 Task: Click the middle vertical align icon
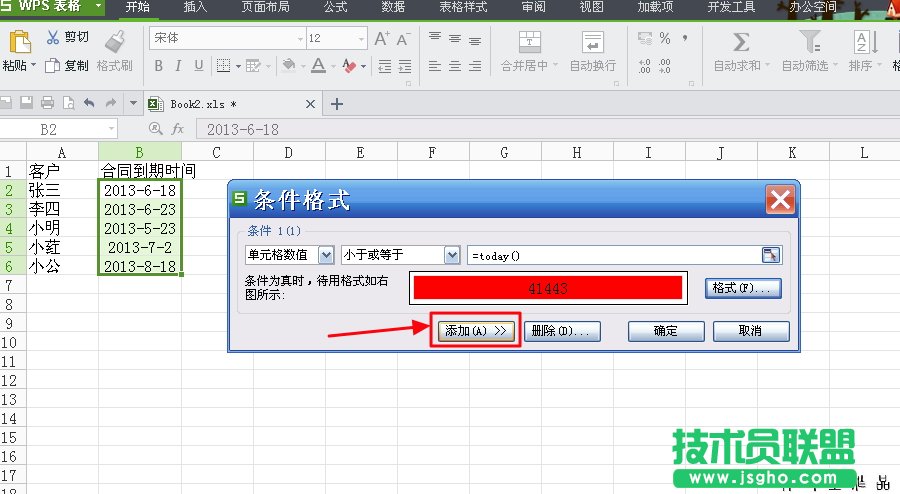455,38
